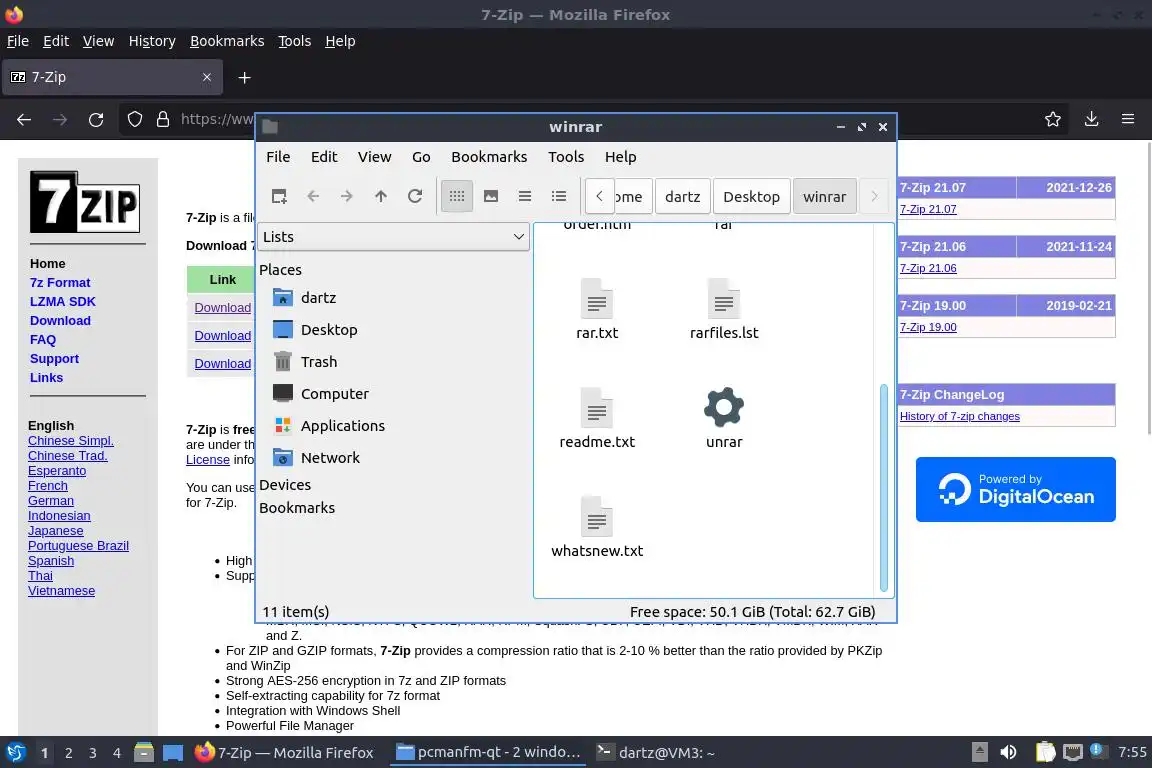
Task: Switch to thumbnail view mode
Action: 491,196
